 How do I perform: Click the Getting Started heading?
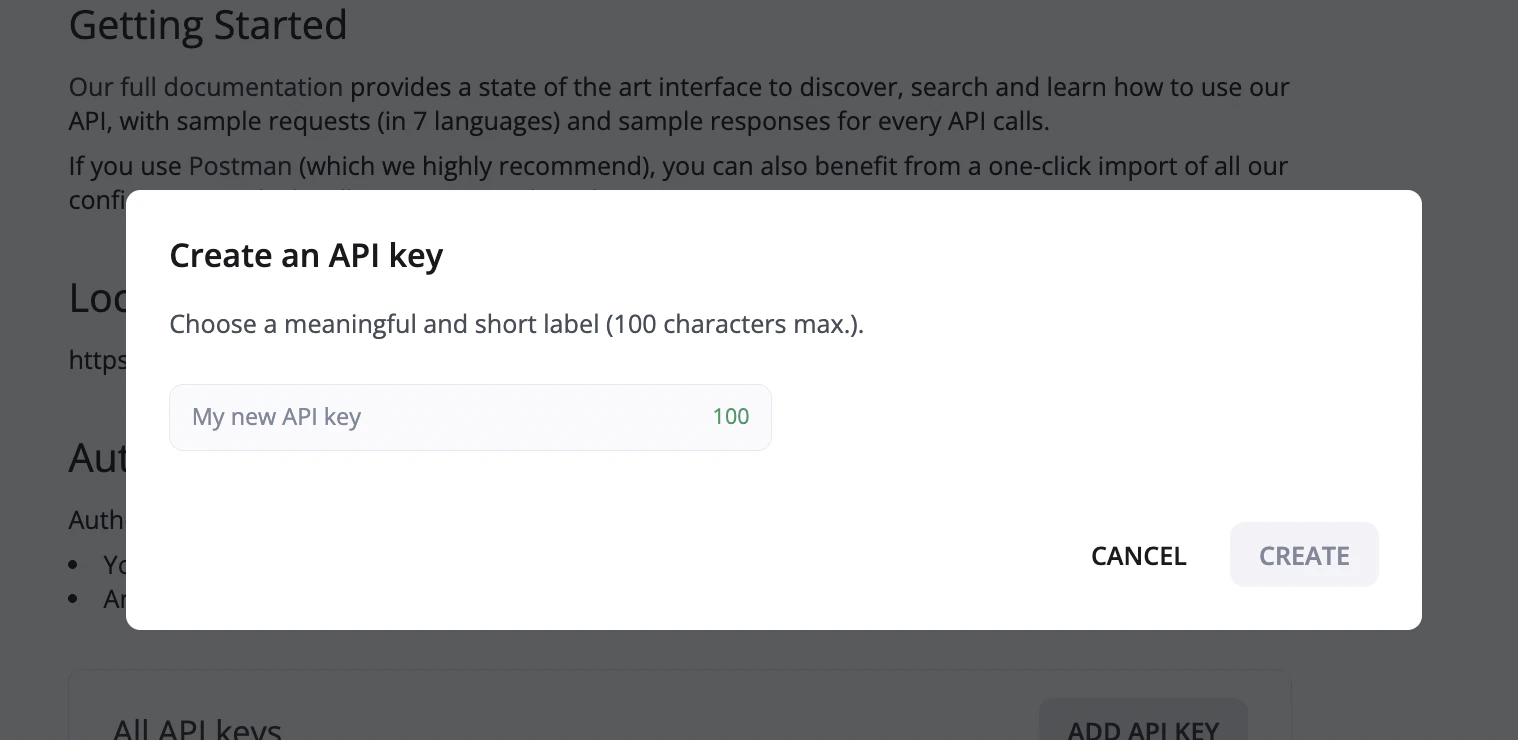(208, 25)
